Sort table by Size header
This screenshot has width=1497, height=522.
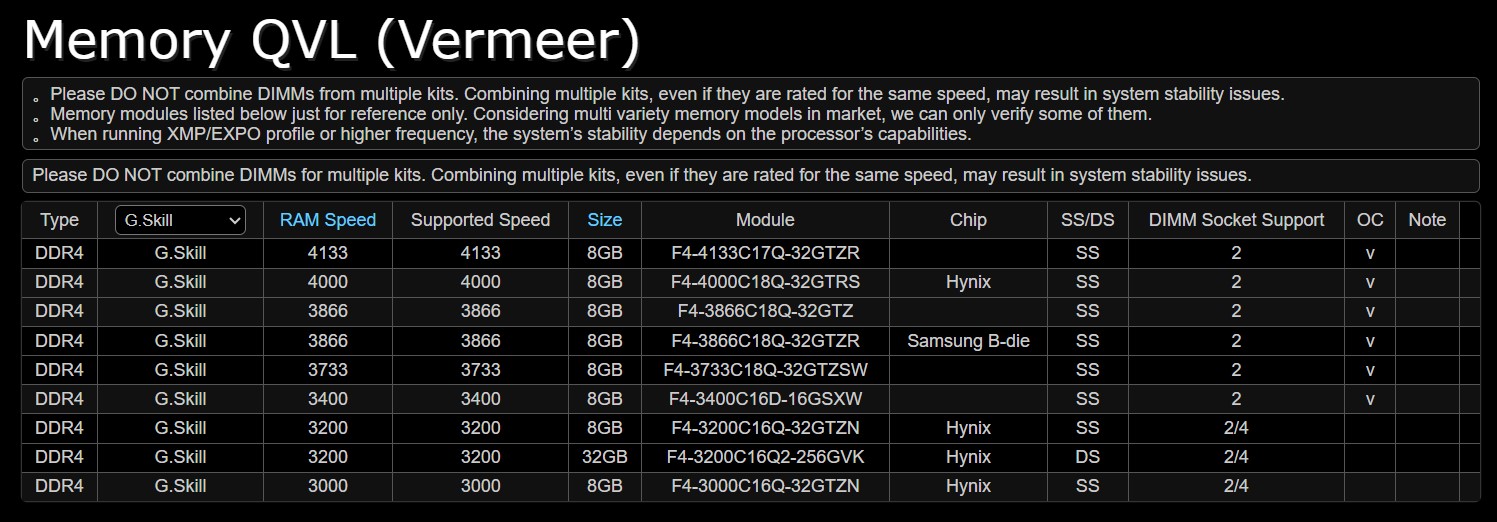click(604, 220)
